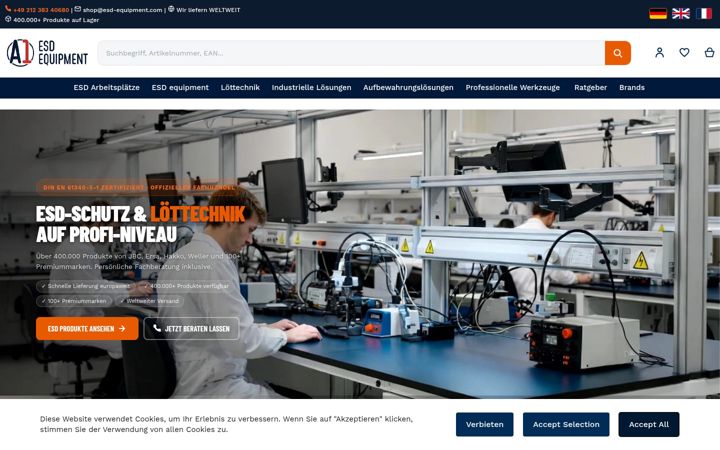Open Löttechnik menu

click(240, 87)
